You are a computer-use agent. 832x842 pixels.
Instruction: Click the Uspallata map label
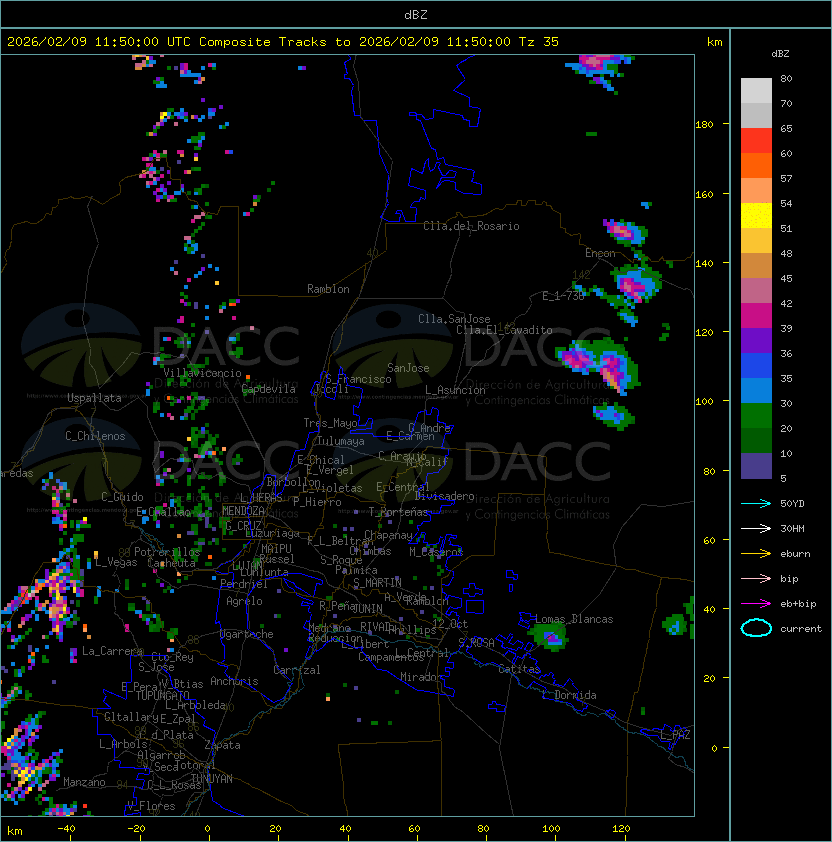tap(94, 398)
